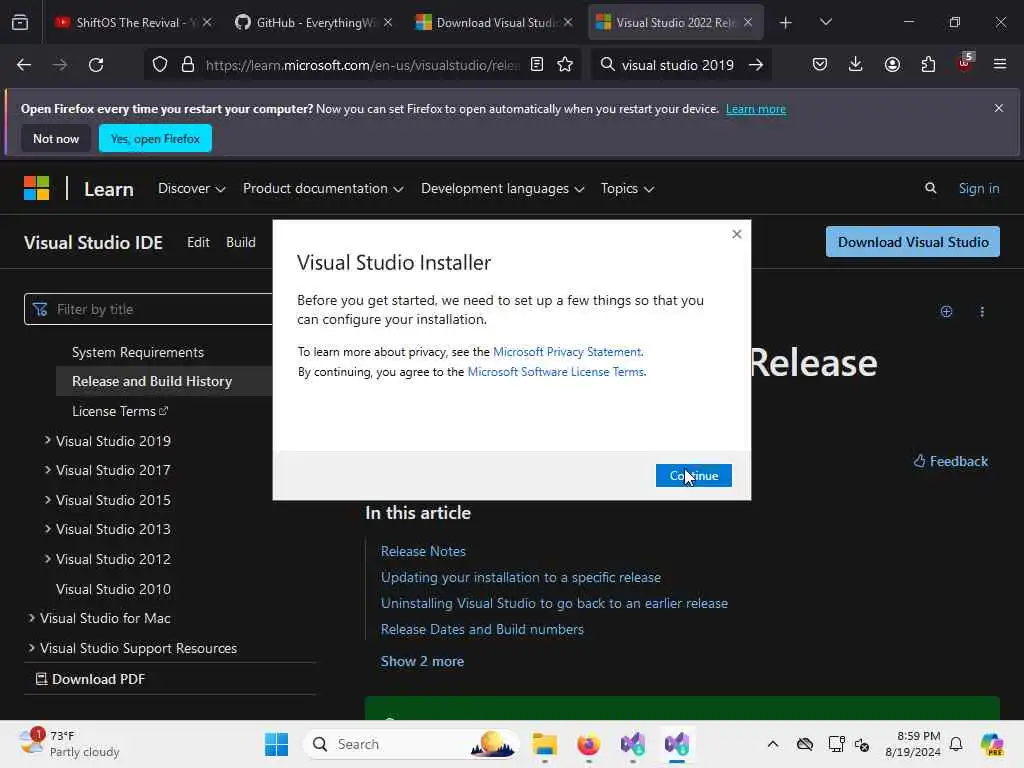Expand the Discover menu
This screenshot has width=1024, height=768.
click(191, 188)
